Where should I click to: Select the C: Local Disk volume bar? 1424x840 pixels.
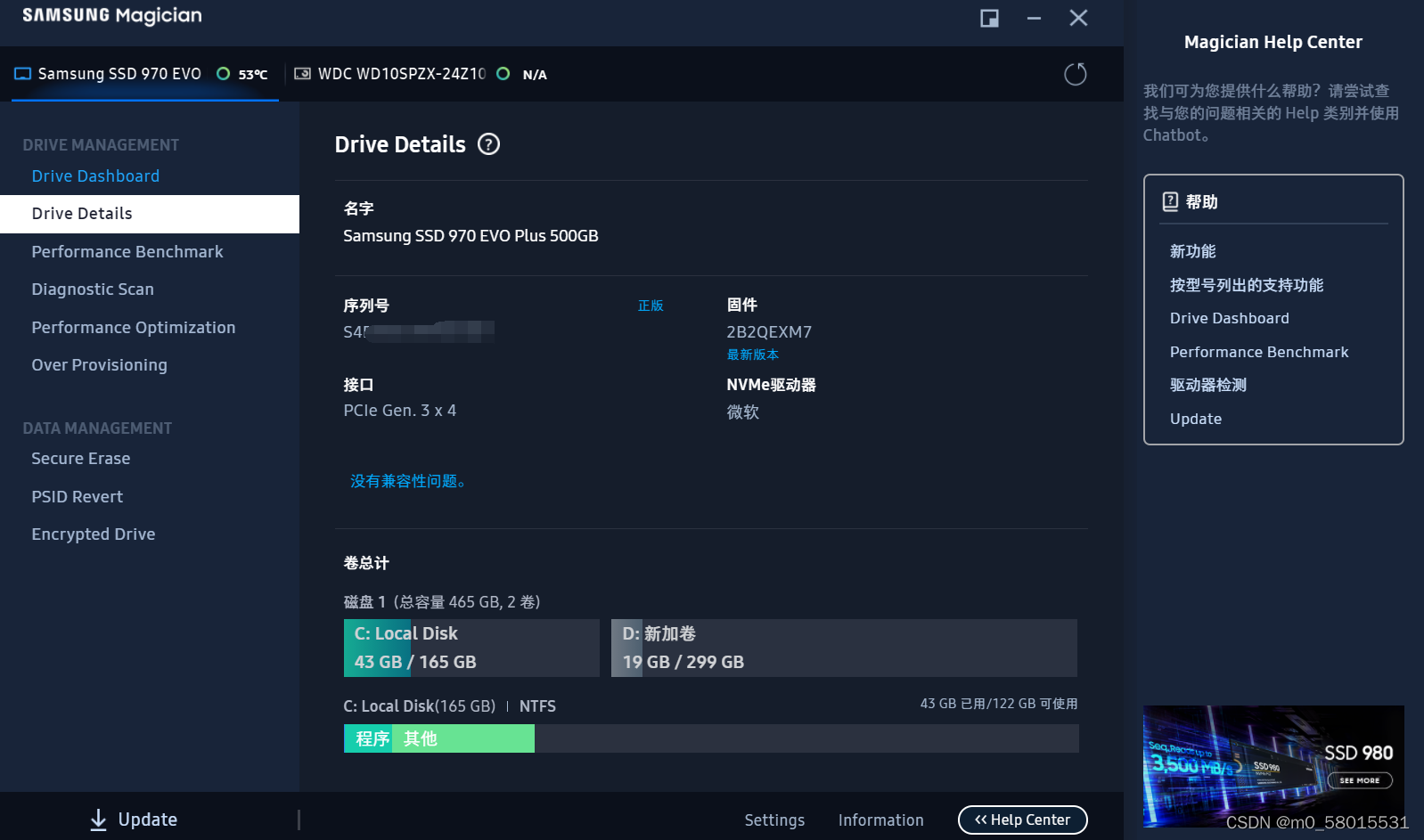click(471, 648)
